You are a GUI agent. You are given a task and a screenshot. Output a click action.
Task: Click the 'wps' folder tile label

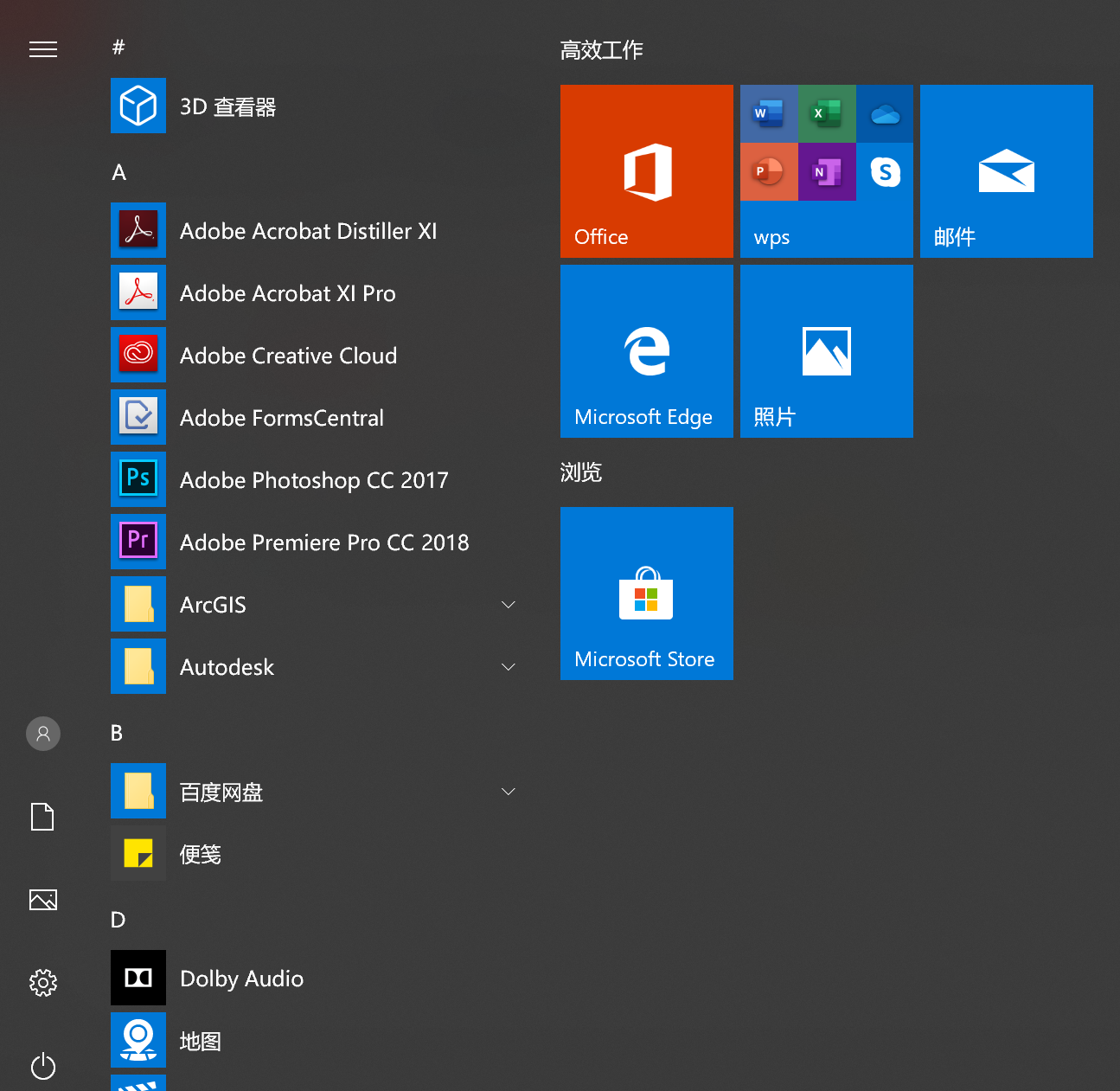(x=771, y=238)
